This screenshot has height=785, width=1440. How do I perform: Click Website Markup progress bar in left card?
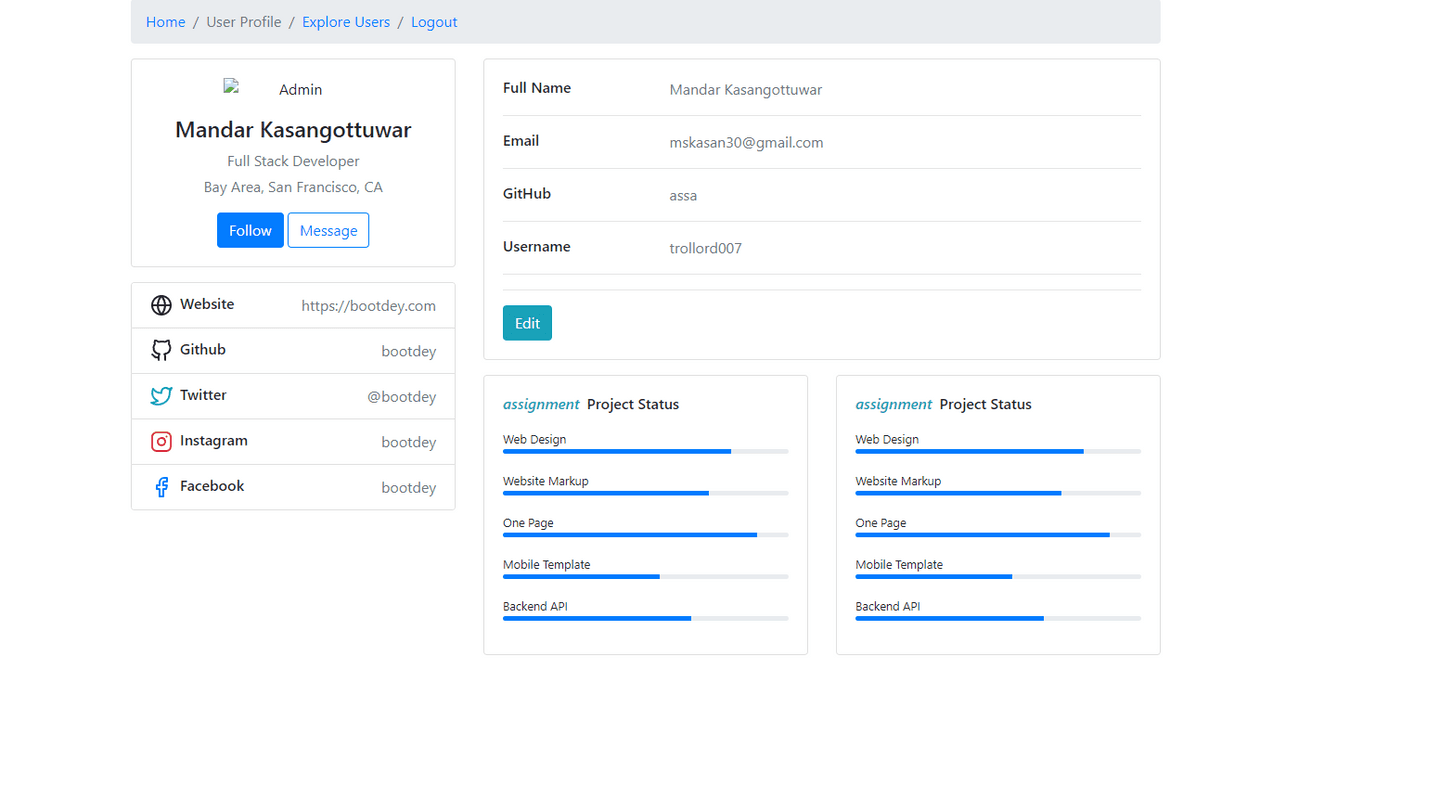click(645, 493)
